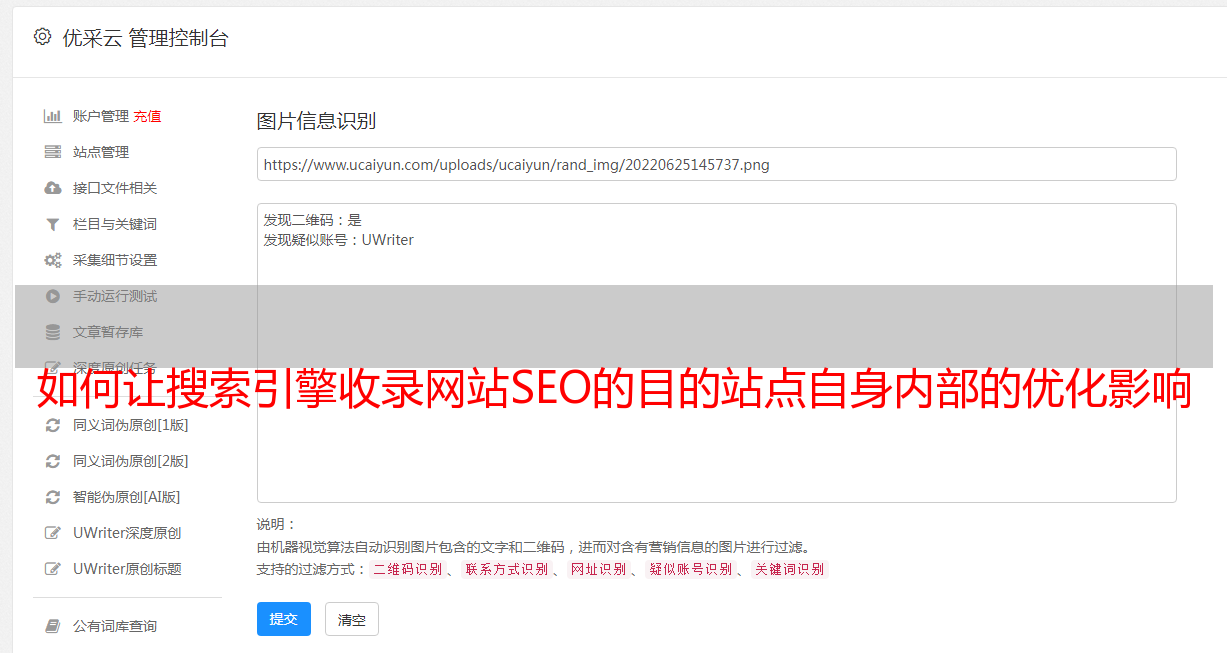Click the 关键词识别 tag

pyautogui.click(x=790, y=569)
